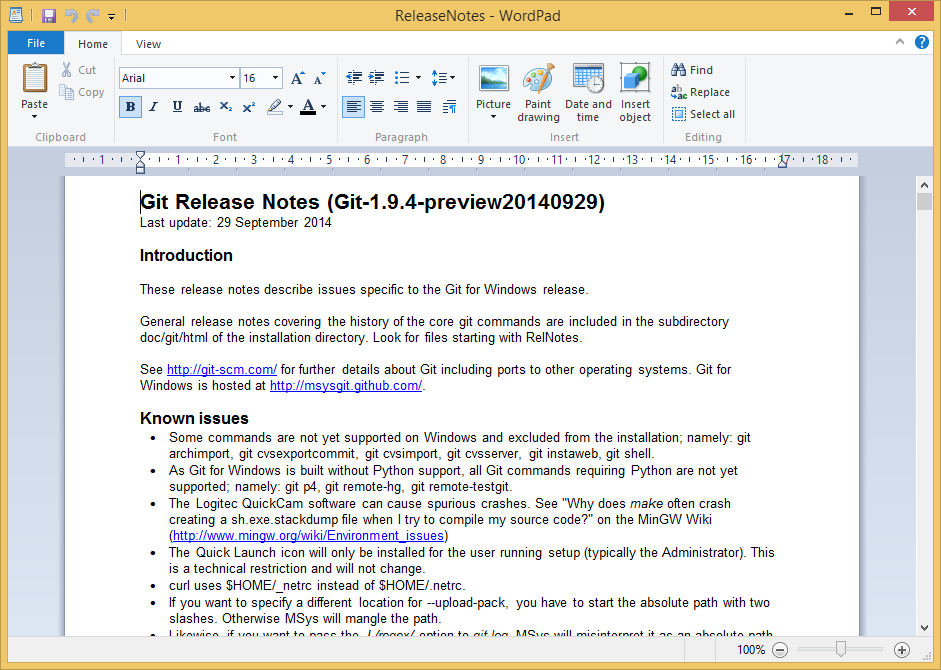941x670 pixels.
Task: Apply the font text color
Action: [308, 107]
